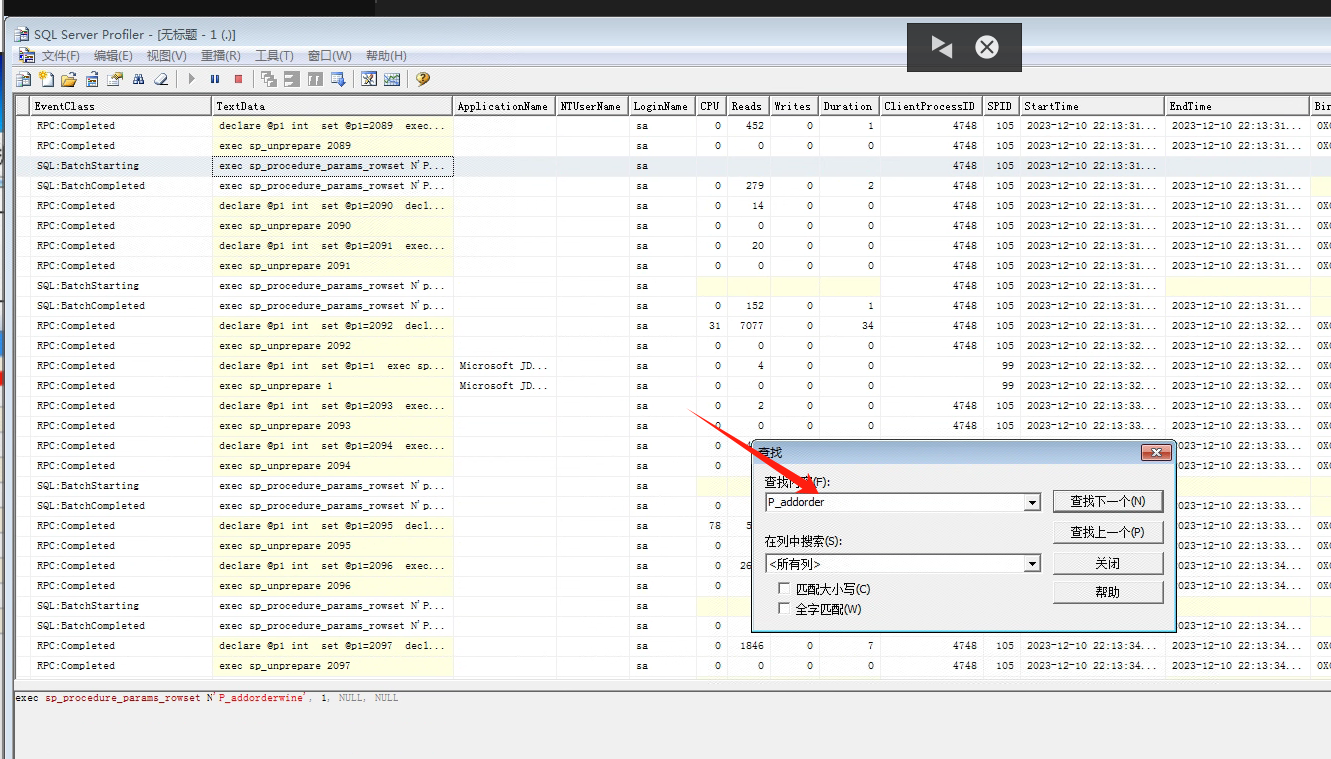This screenshot has width=1331, height=759.
Task: Open the 工具(T) menu
Action: [x=274, y=56]
